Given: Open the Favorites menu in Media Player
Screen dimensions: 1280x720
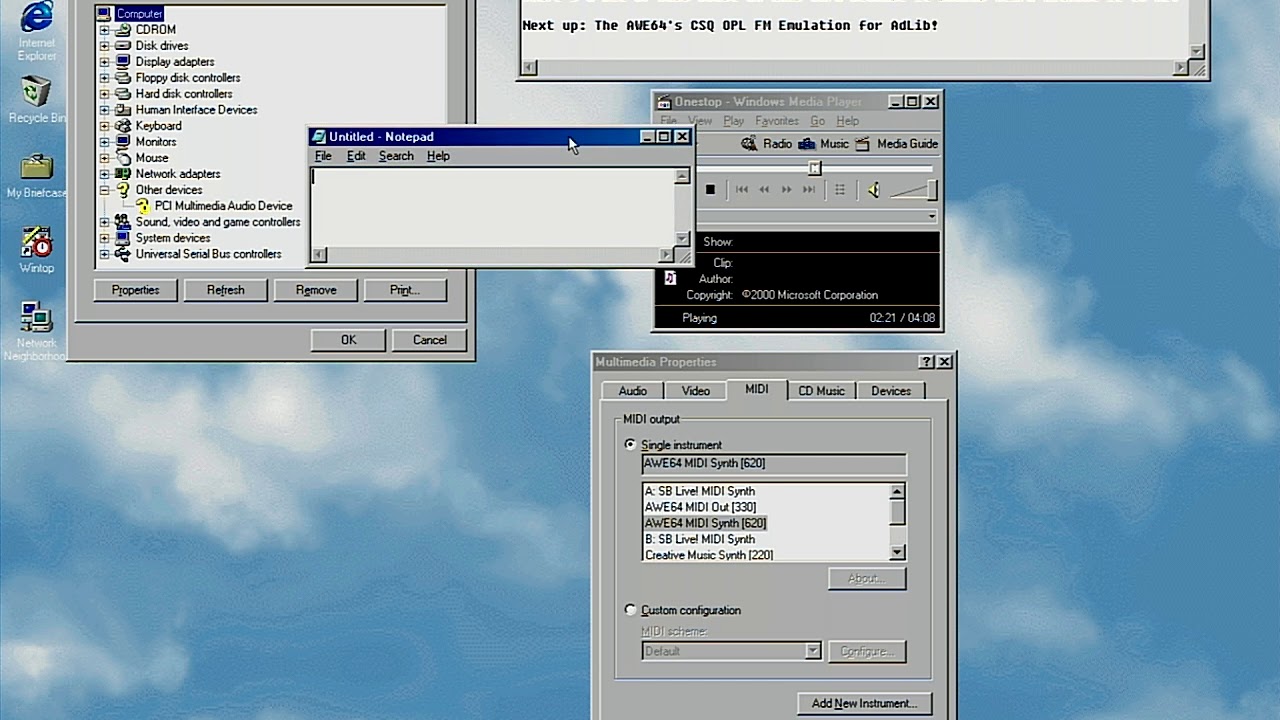Looking at the screenshot, I should pyautogui.click(x=777, y=121).
